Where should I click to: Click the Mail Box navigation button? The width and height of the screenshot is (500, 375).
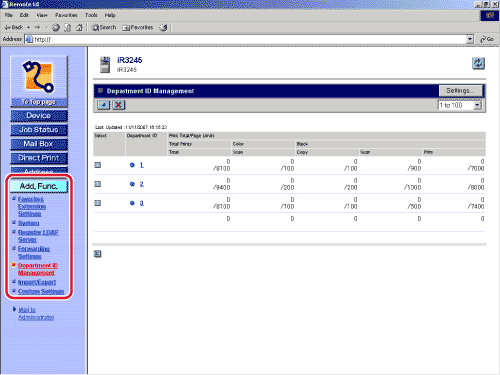click(39, 144)
